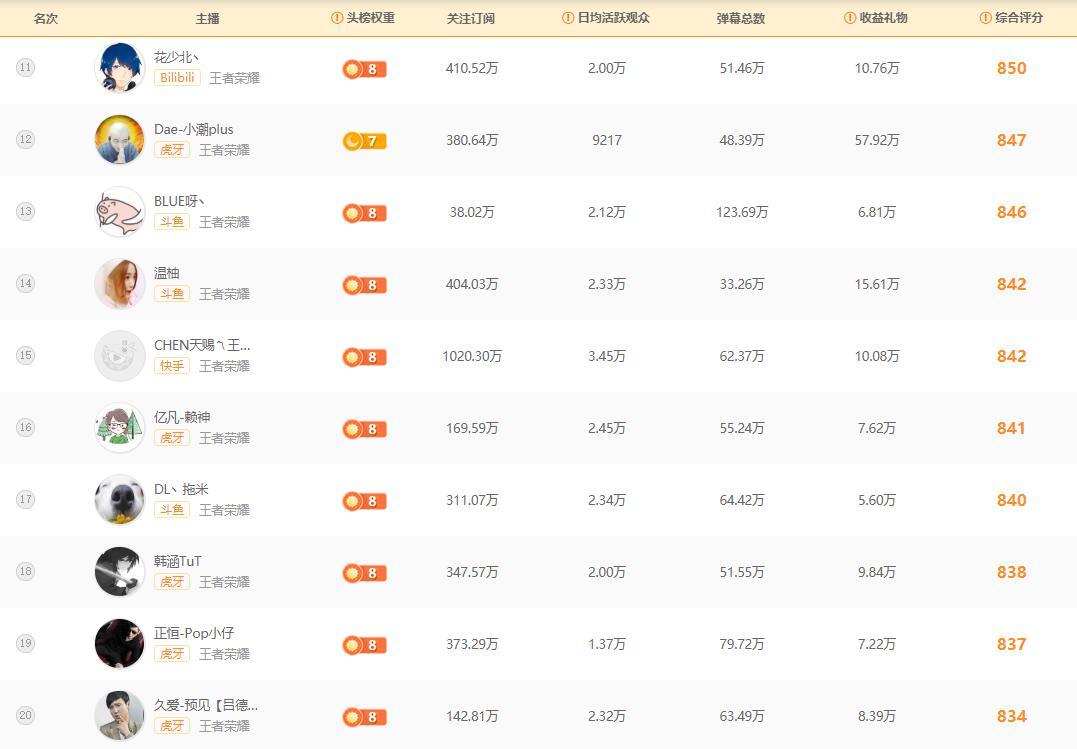Click info icon beside 综合评分 header
Viewport: 1077px width, 749px height.
point(986,18)
